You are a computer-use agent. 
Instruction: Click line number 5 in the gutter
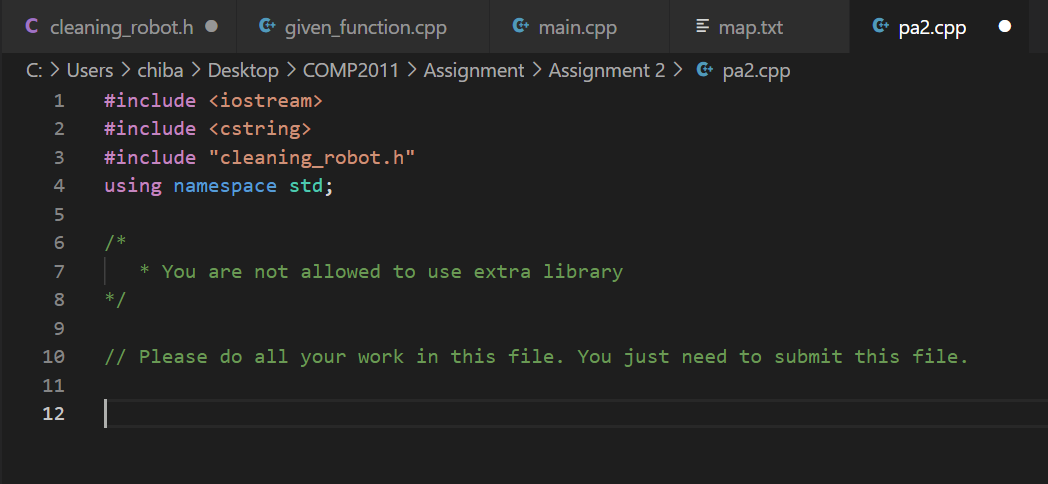pyautogui.click(x=59, y=215)
